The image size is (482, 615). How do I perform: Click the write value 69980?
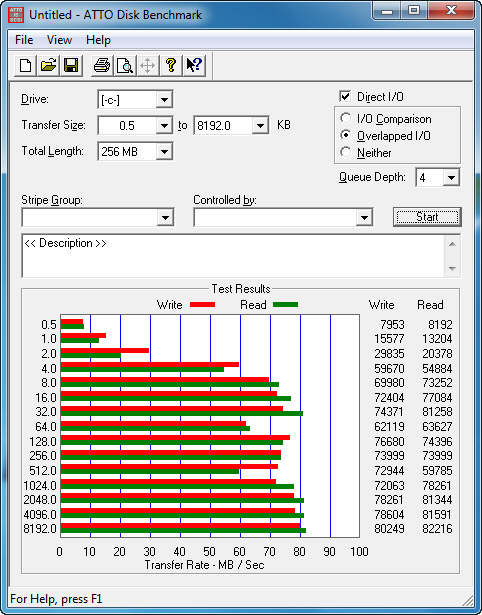coord(389,383)
